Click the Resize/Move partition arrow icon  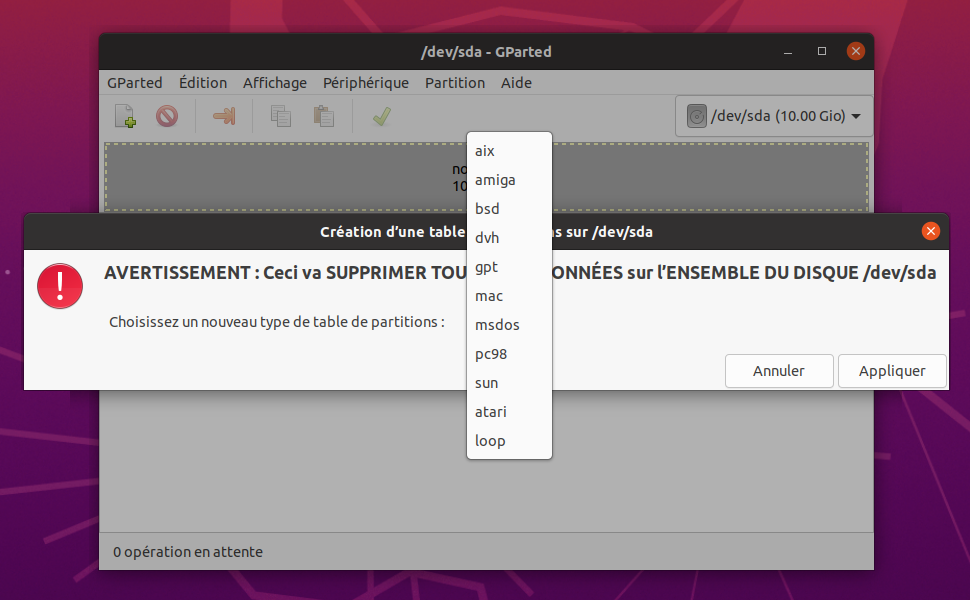[224, 116]
